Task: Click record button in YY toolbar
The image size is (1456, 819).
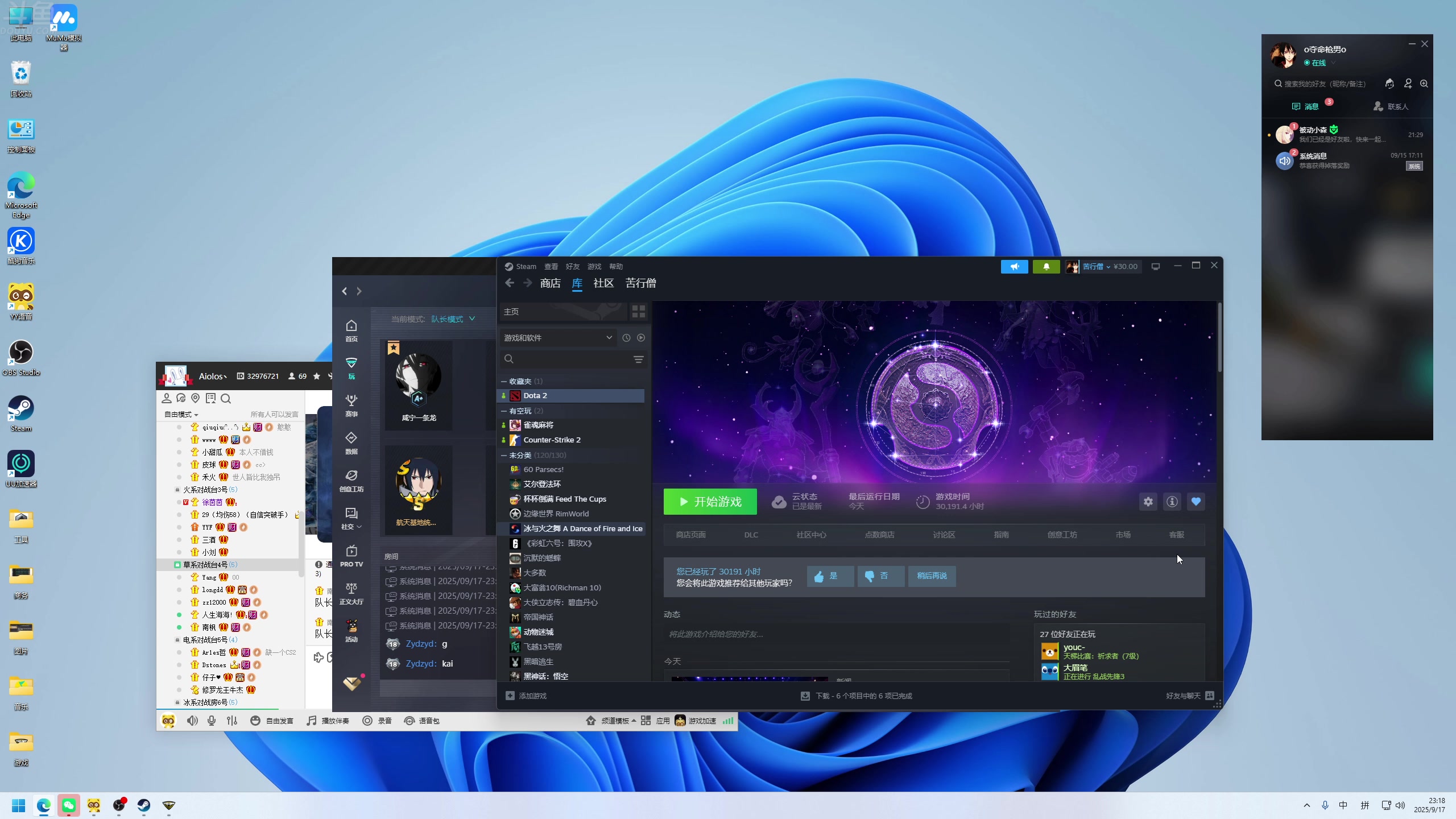Action: [378, 721]
